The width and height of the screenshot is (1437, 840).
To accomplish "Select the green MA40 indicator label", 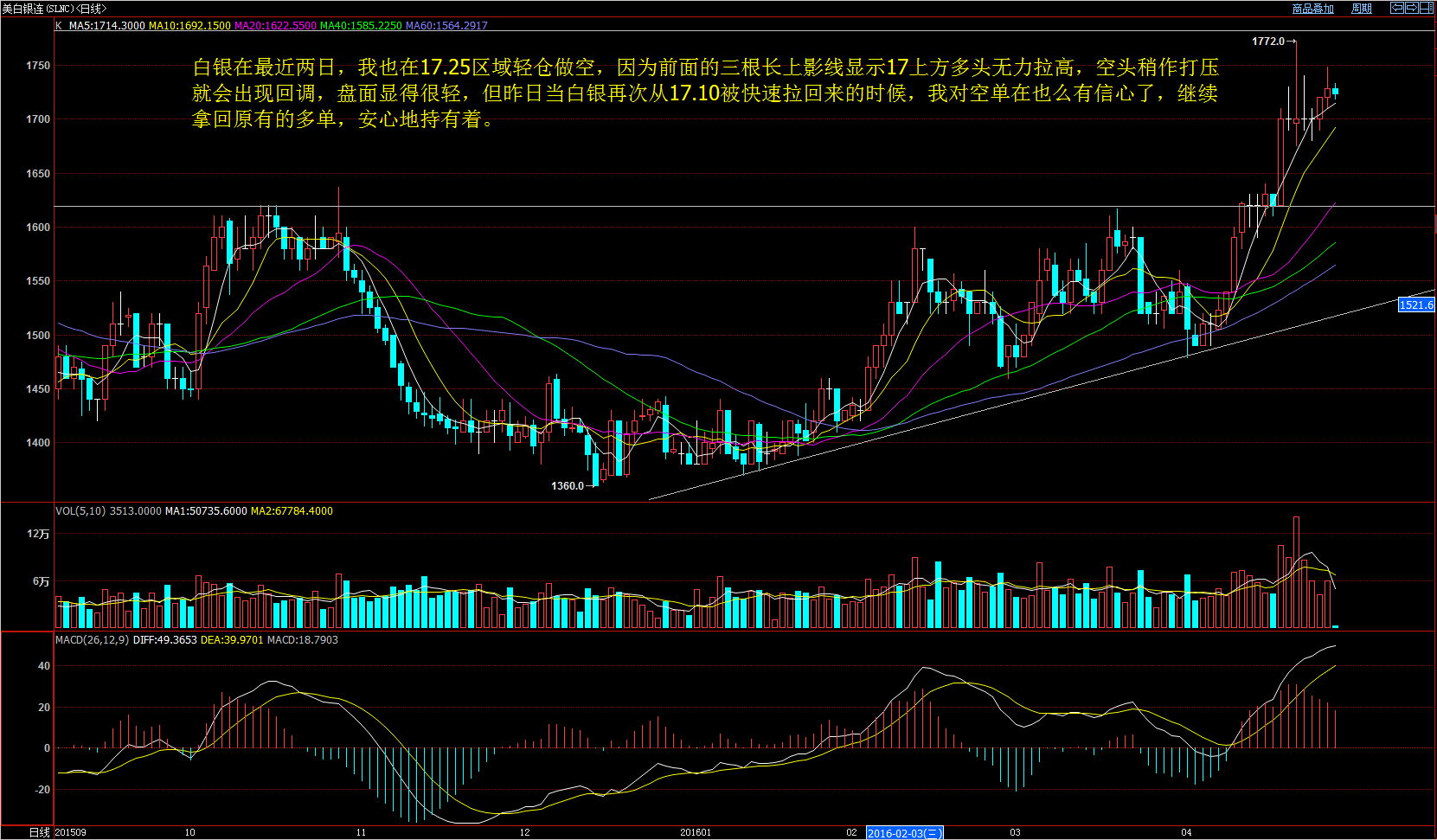I will coord(361,26).
